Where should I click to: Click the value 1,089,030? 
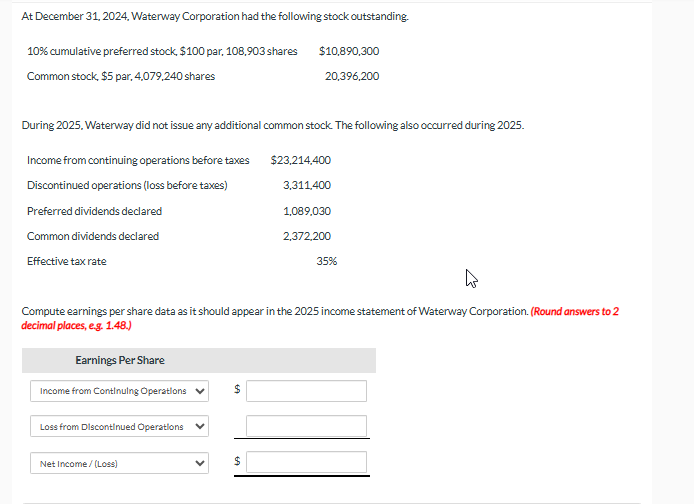(307, 211)
